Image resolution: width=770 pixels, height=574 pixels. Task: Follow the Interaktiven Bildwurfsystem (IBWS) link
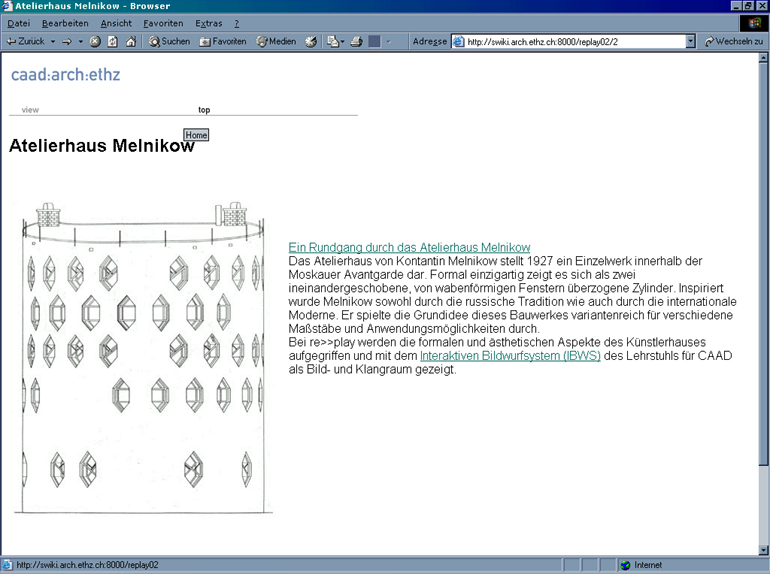point(510,356)
